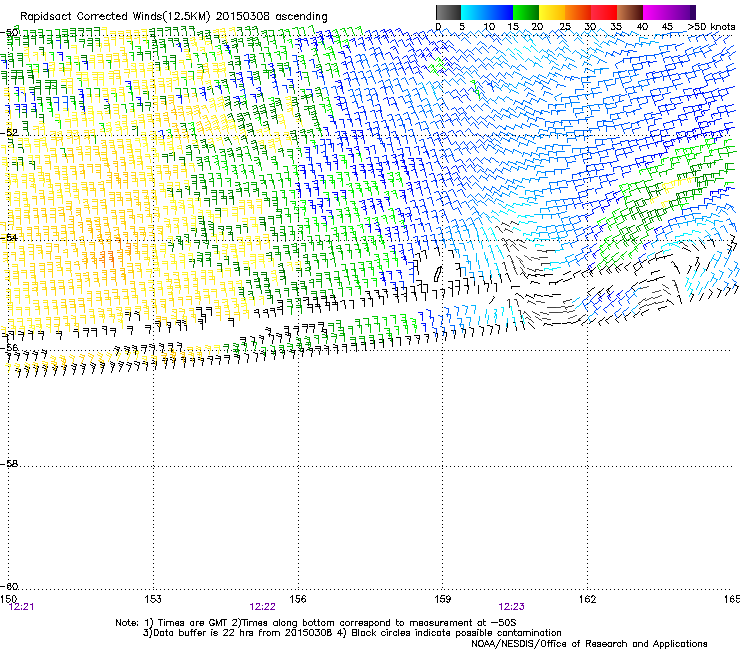
Task: Click the '150' longitude axis label
Action: 8,599
